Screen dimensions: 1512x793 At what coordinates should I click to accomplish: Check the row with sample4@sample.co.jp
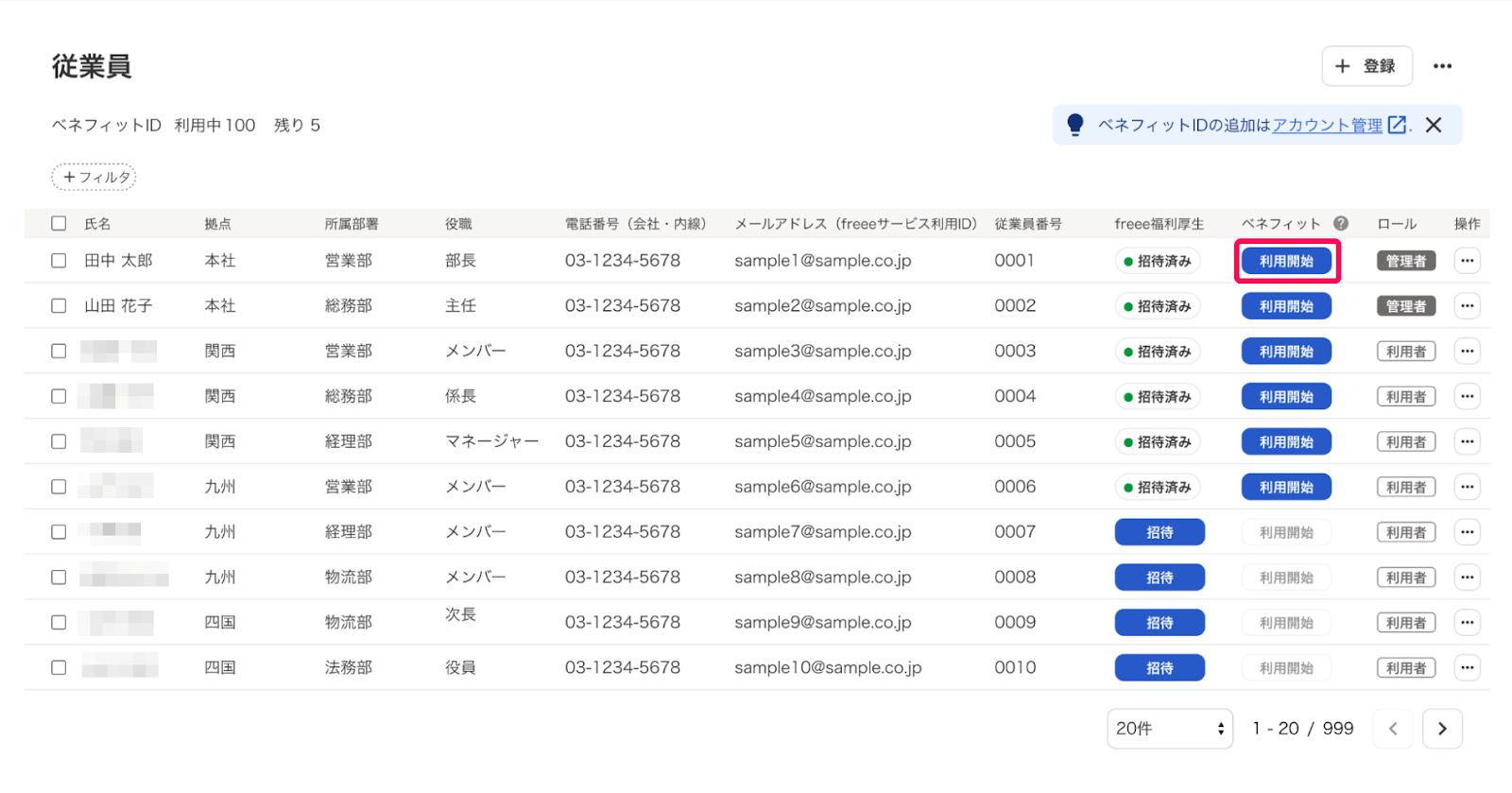click(59, 397)
